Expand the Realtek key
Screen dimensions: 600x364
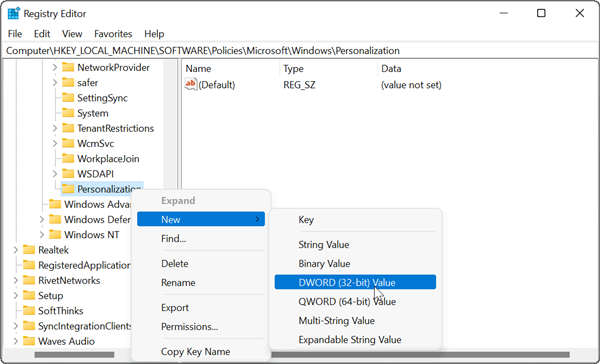[x=16, y=250]
